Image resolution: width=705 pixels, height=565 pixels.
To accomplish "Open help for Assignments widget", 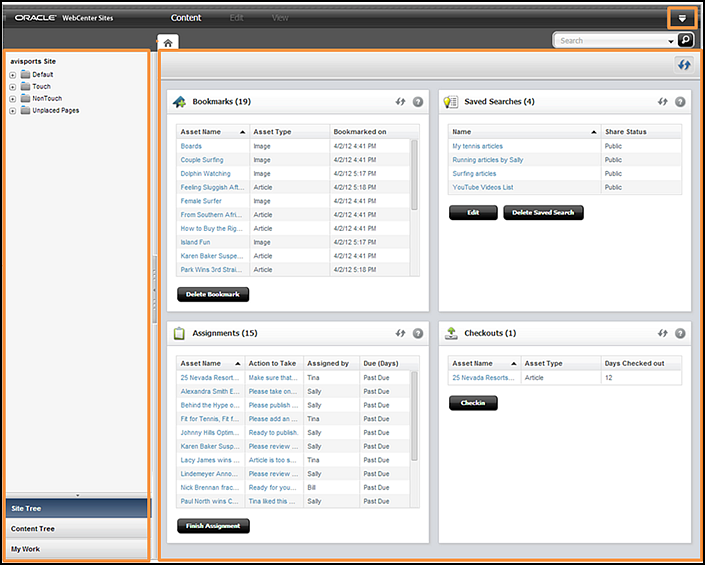I will point(418,334).
